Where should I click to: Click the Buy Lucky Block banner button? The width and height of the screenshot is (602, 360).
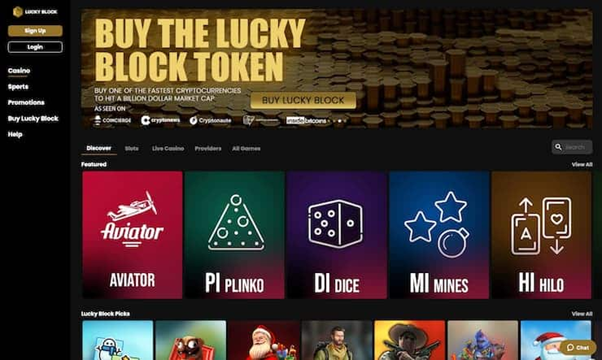click(303, 100)
